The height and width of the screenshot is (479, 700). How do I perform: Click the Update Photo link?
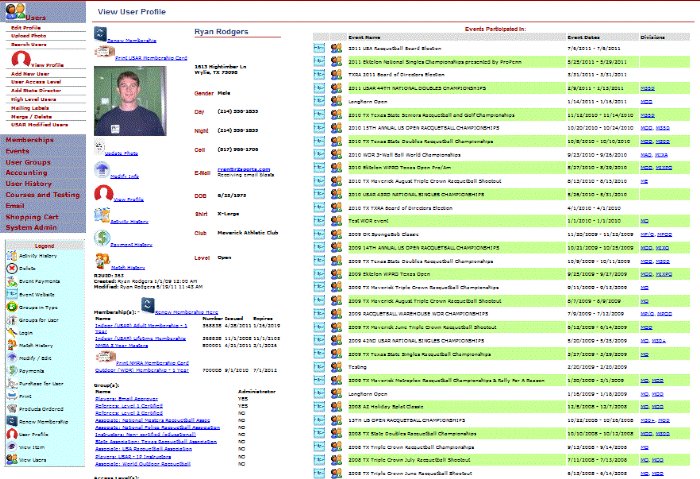121,154
